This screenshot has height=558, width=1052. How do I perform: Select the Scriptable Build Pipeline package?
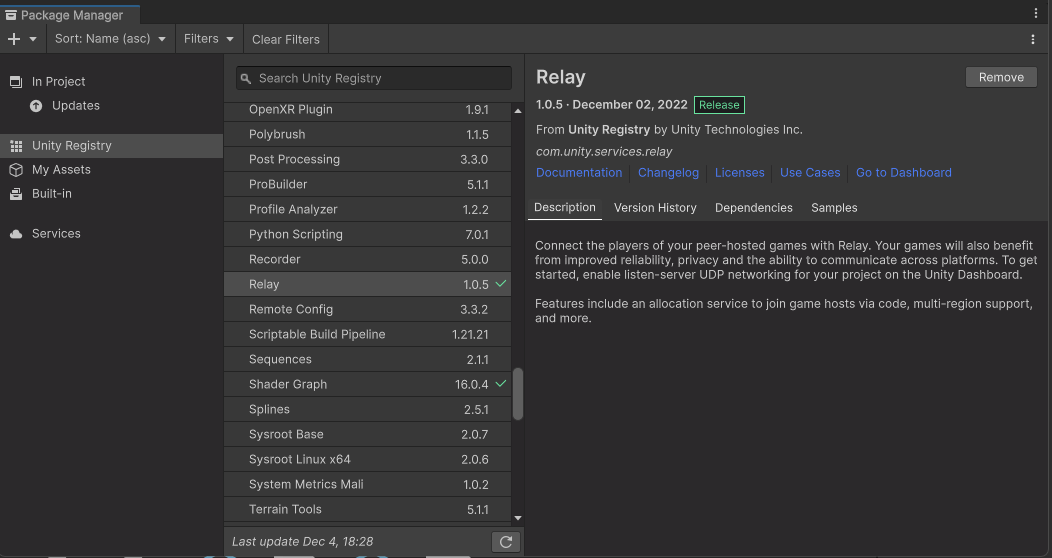click(368, 334)
